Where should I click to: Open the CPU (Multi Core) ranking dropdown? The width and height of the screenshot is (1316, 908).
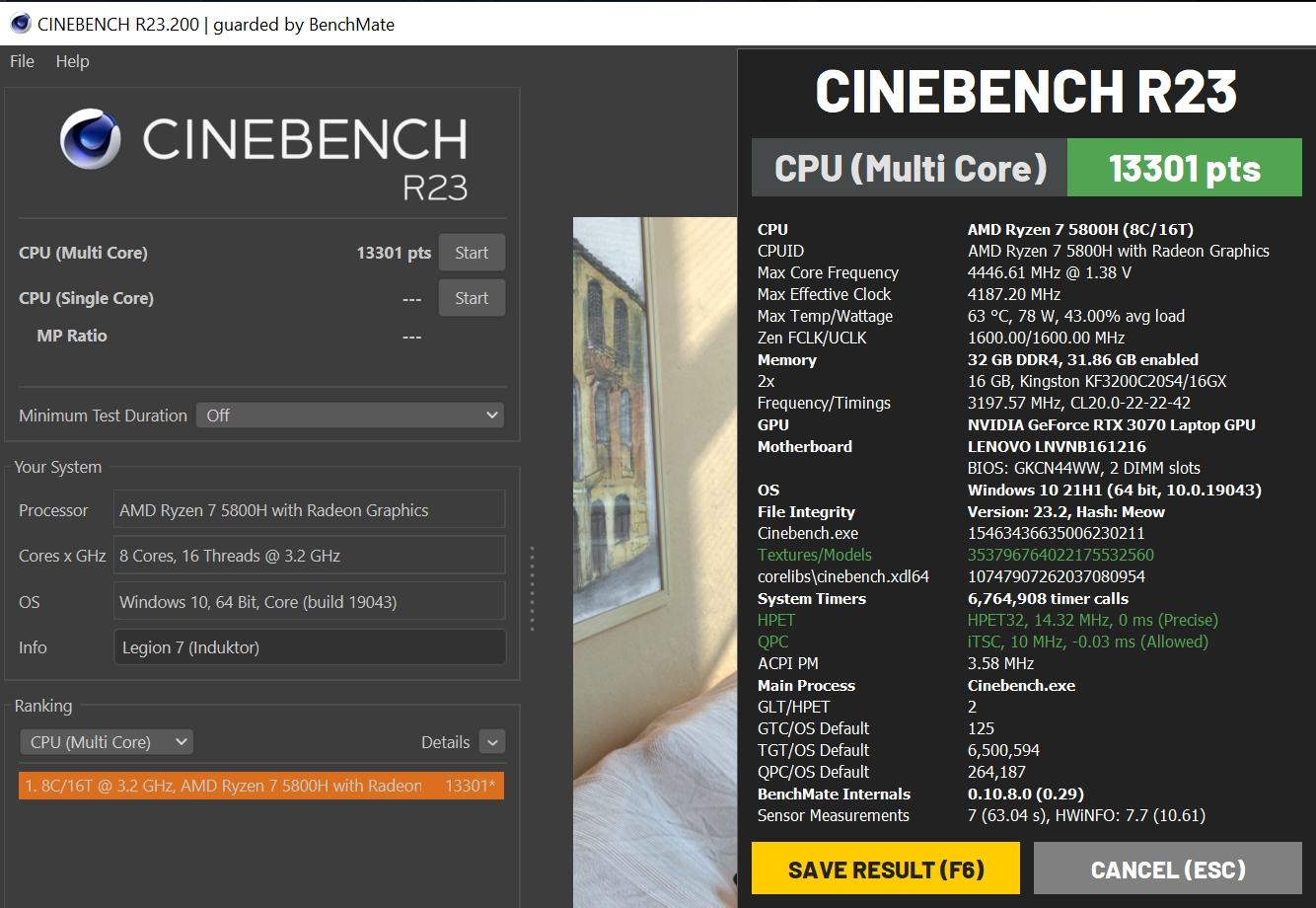(107, 742)
